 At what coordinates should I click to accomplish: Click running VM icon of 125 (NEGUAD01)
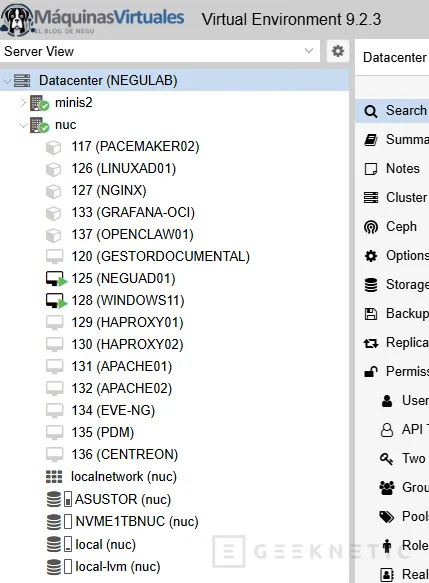pos(56,279)
